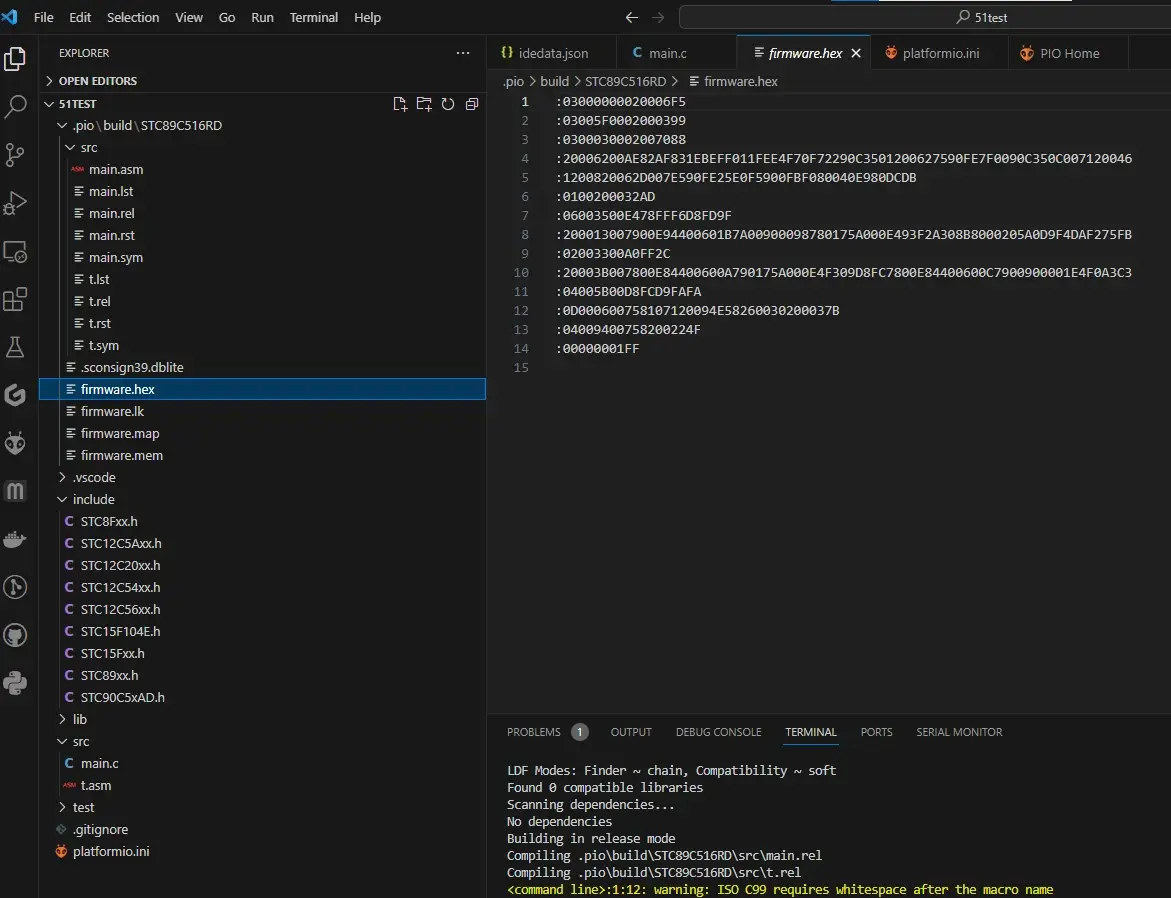The width and height of the screenshot is (1171, 898).
Task: Expand the .vscode folder
Action: pos(93,477)
